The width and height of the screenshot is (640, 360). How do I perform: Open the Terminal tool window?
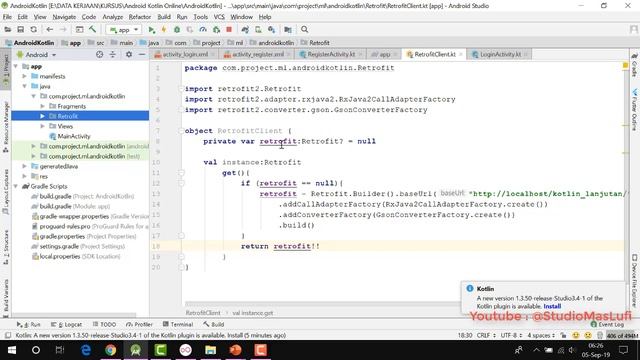pos(178,324)
